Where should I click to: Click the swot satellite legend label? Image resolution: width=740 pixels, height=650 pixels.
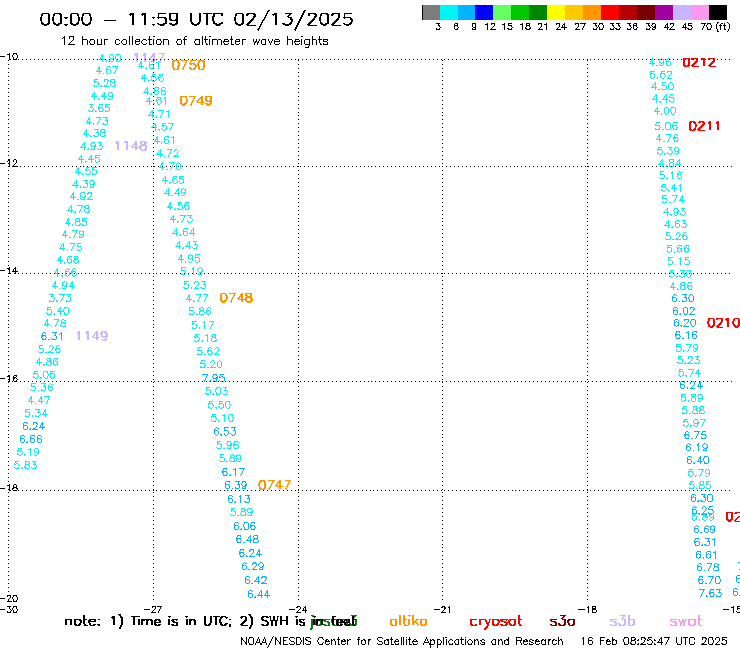[686, 622]
